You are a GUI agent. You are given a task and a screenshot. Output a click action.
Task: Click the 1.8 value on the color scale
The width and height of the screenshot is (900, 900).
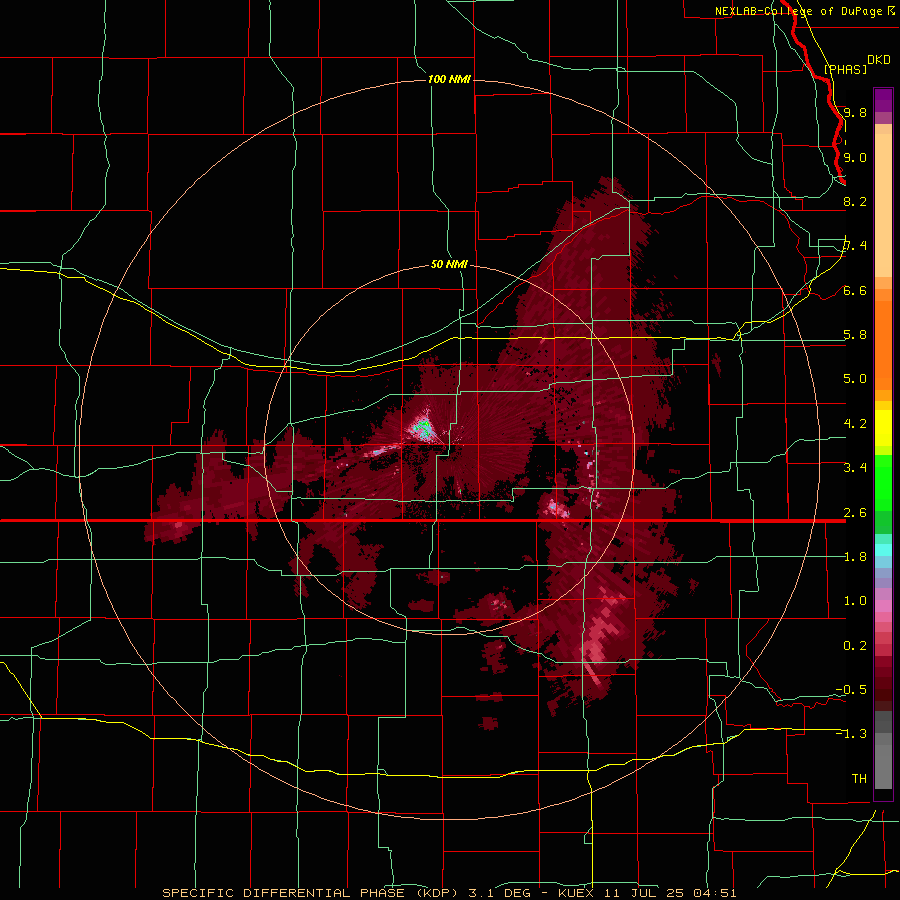click(x=855, y=557)
